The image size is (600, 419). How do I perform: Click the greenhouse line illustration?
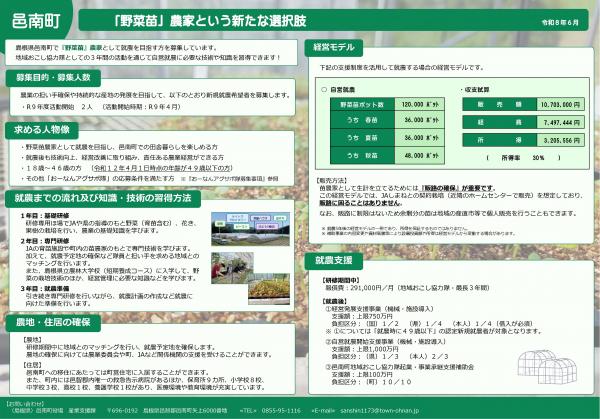pyautogui.click(x=547, y=367)
